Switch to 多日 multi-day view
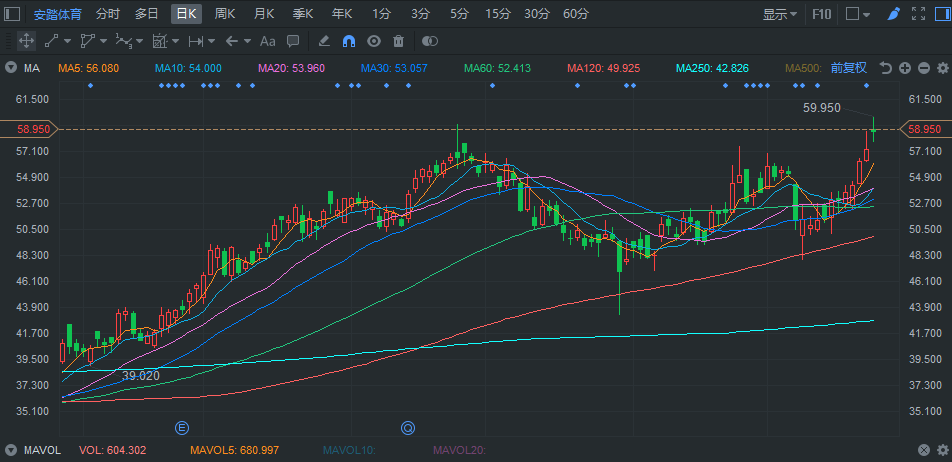 pos(146,14)
